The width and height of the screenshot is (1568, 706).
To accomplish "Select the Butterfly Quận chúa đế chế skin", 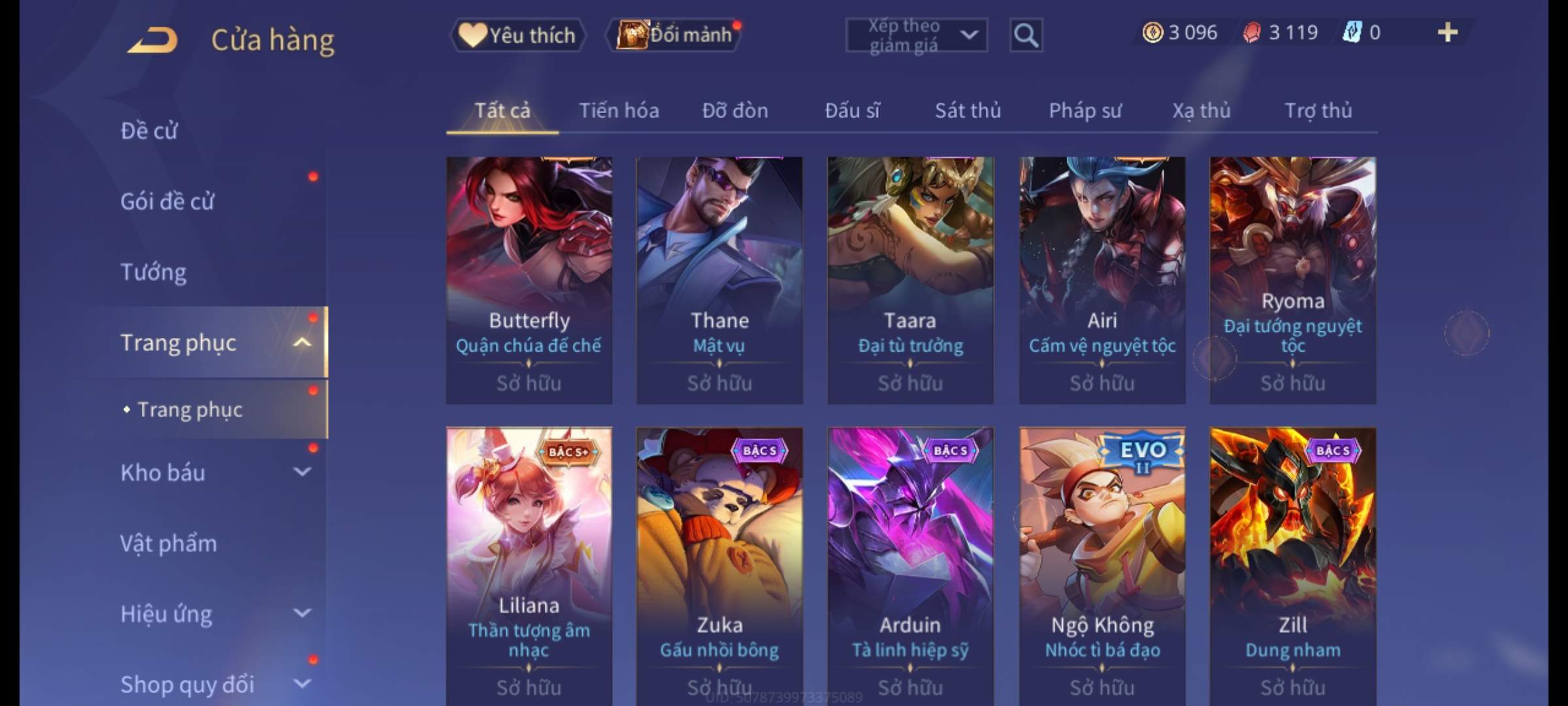I will point(529,280).
